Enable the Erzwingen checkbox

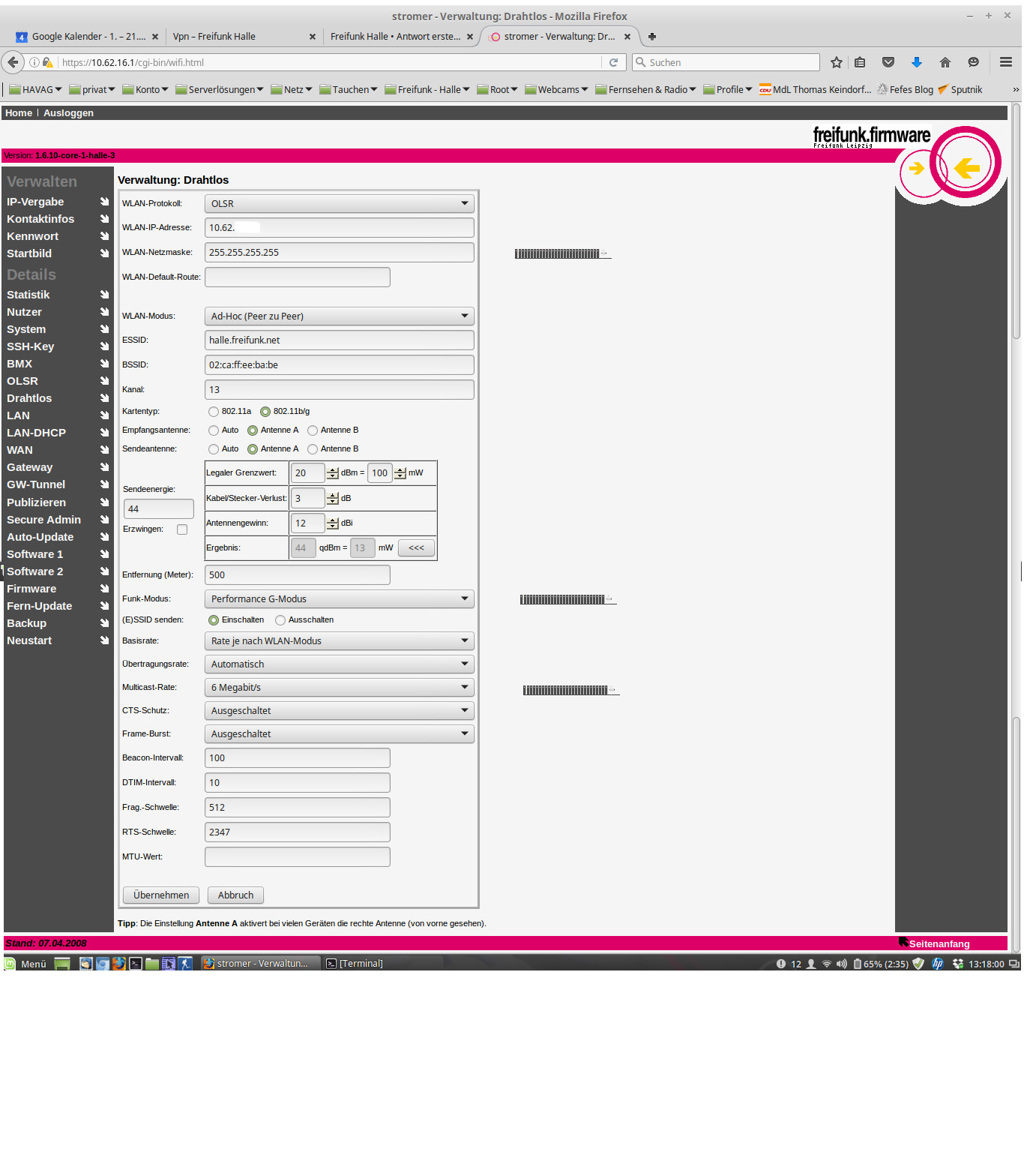182,529
